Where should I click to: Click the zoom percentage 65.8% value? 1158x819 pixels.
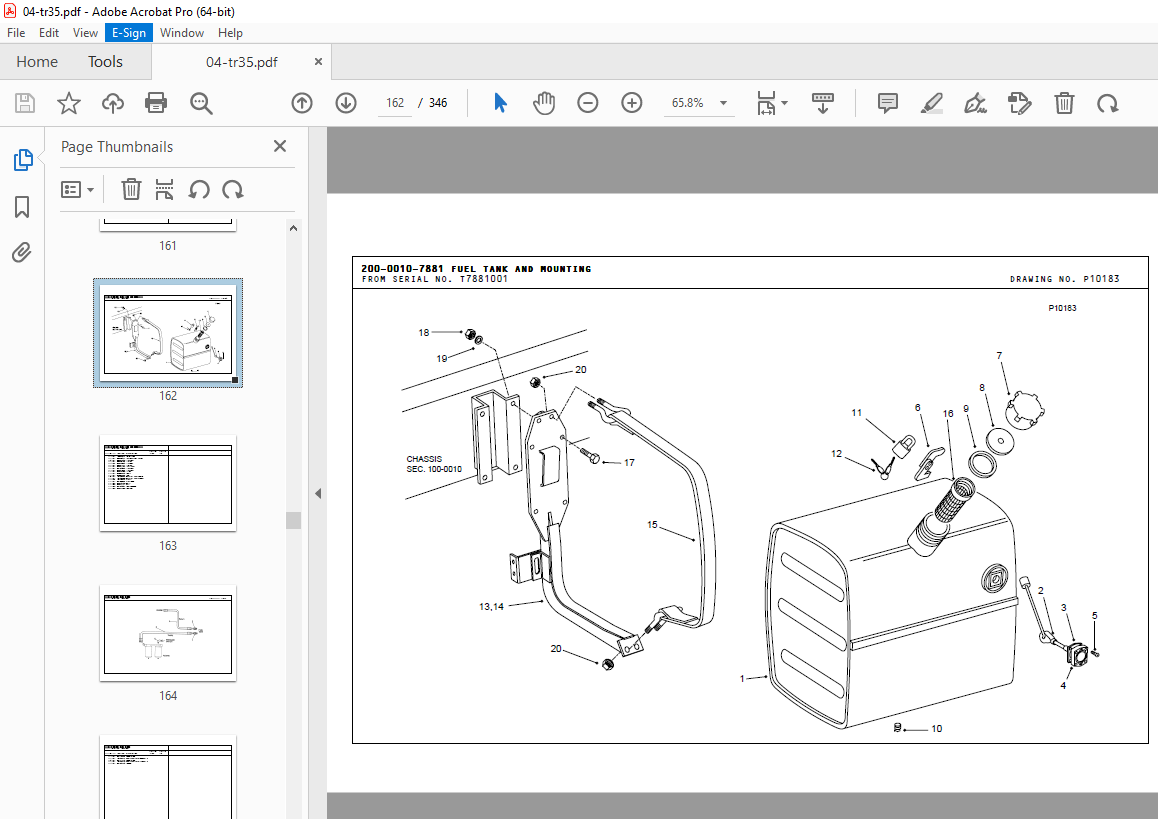[x=688, y=103]
